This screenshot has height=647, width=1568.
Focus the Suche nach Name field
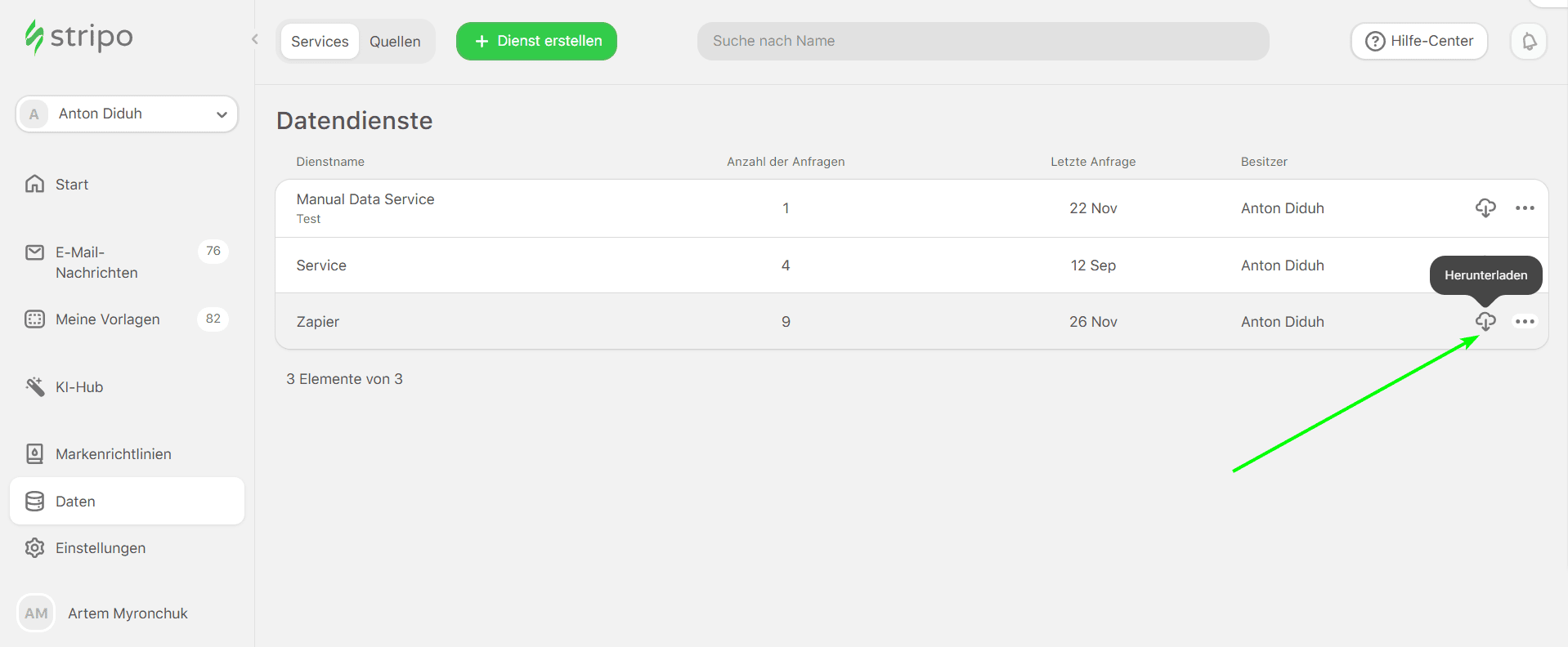coord(983,41)
